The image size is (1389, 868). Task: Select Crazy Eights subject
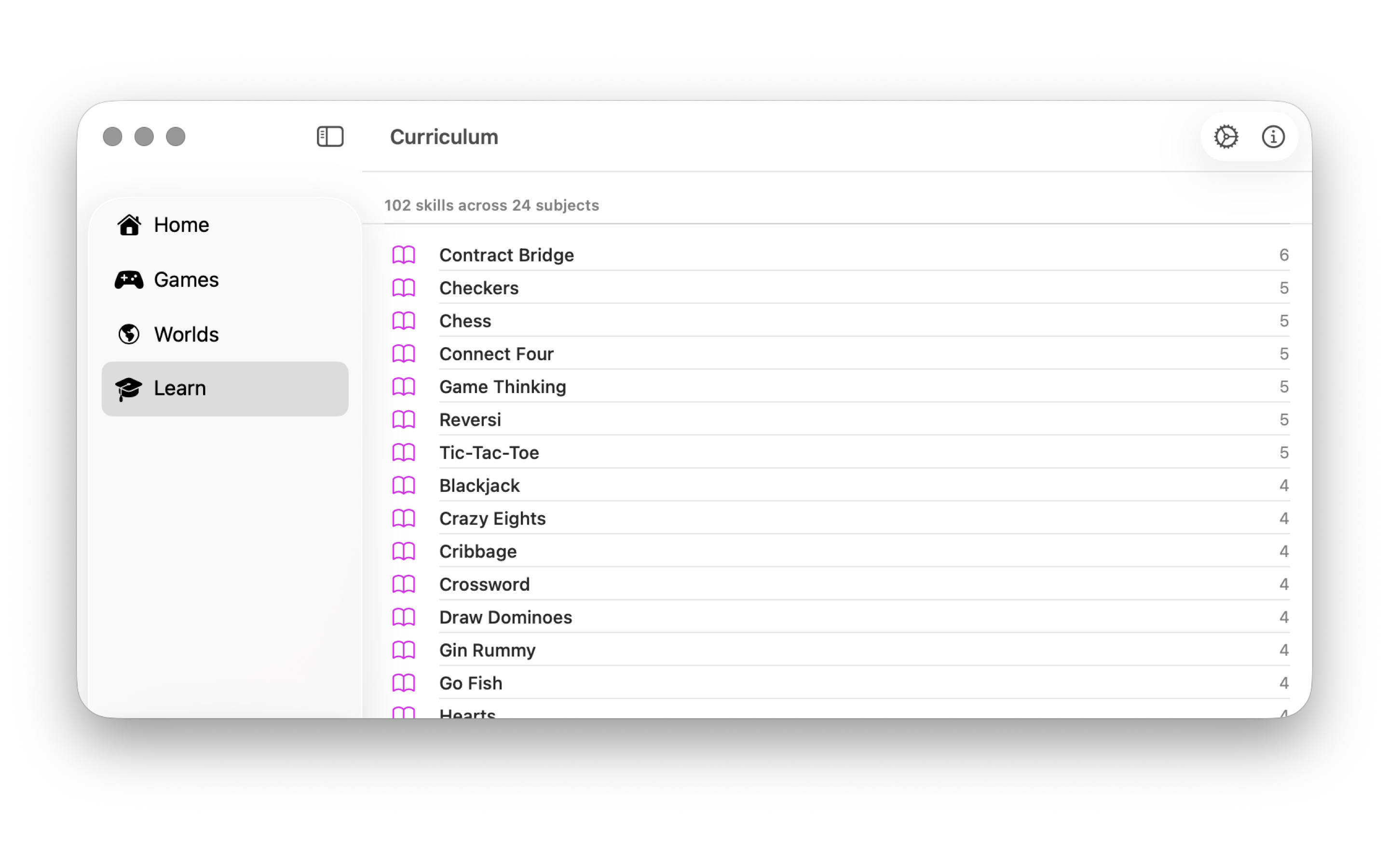point(837,518)
